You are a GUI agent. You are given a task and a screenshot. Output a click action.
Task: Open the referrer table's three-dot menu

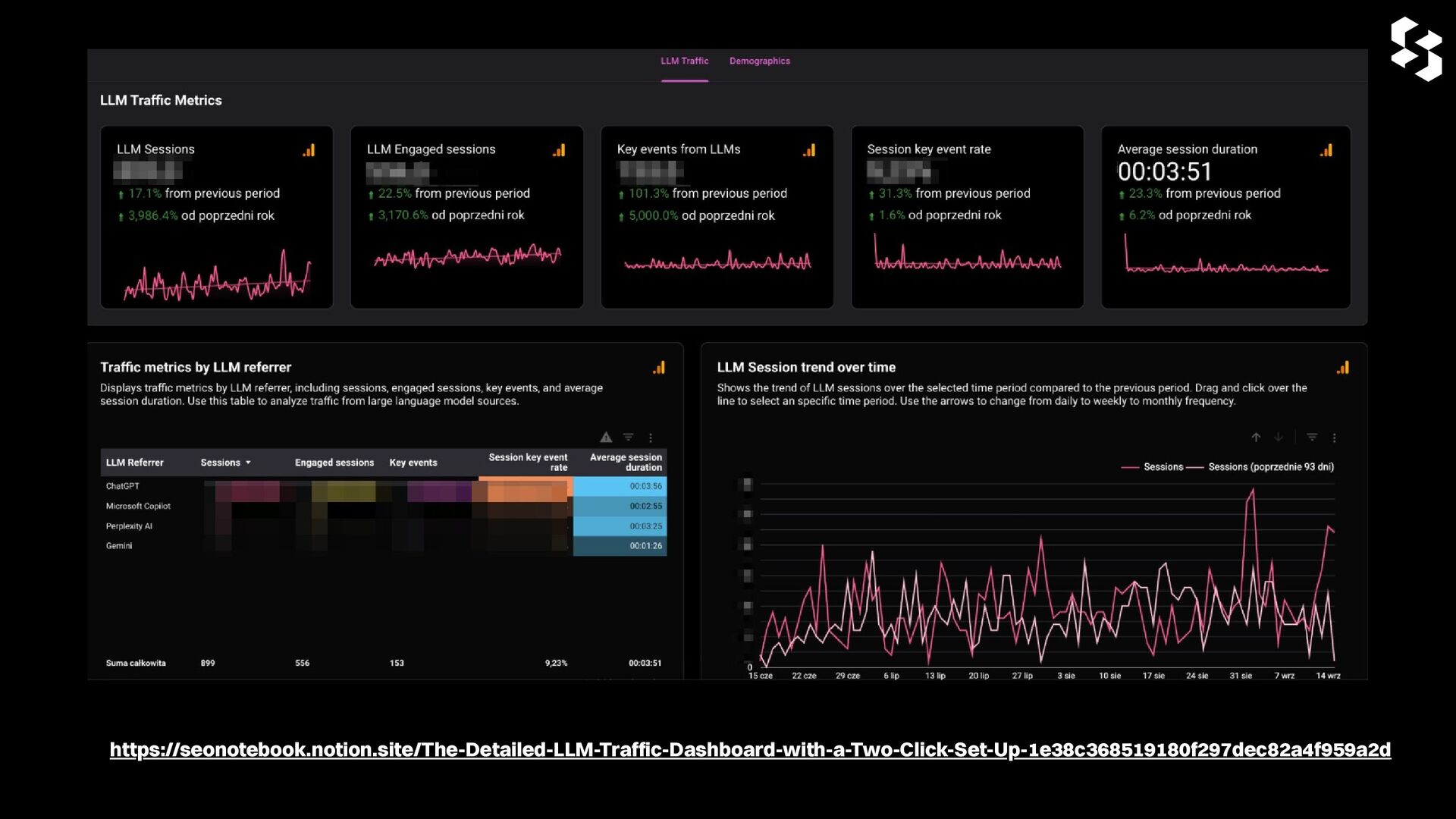coord(651,438)
